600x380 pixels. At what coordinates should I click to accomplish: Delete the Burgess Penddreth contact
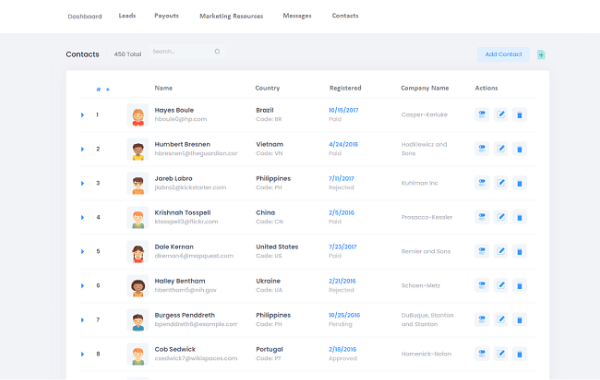[x=519, y=320]
